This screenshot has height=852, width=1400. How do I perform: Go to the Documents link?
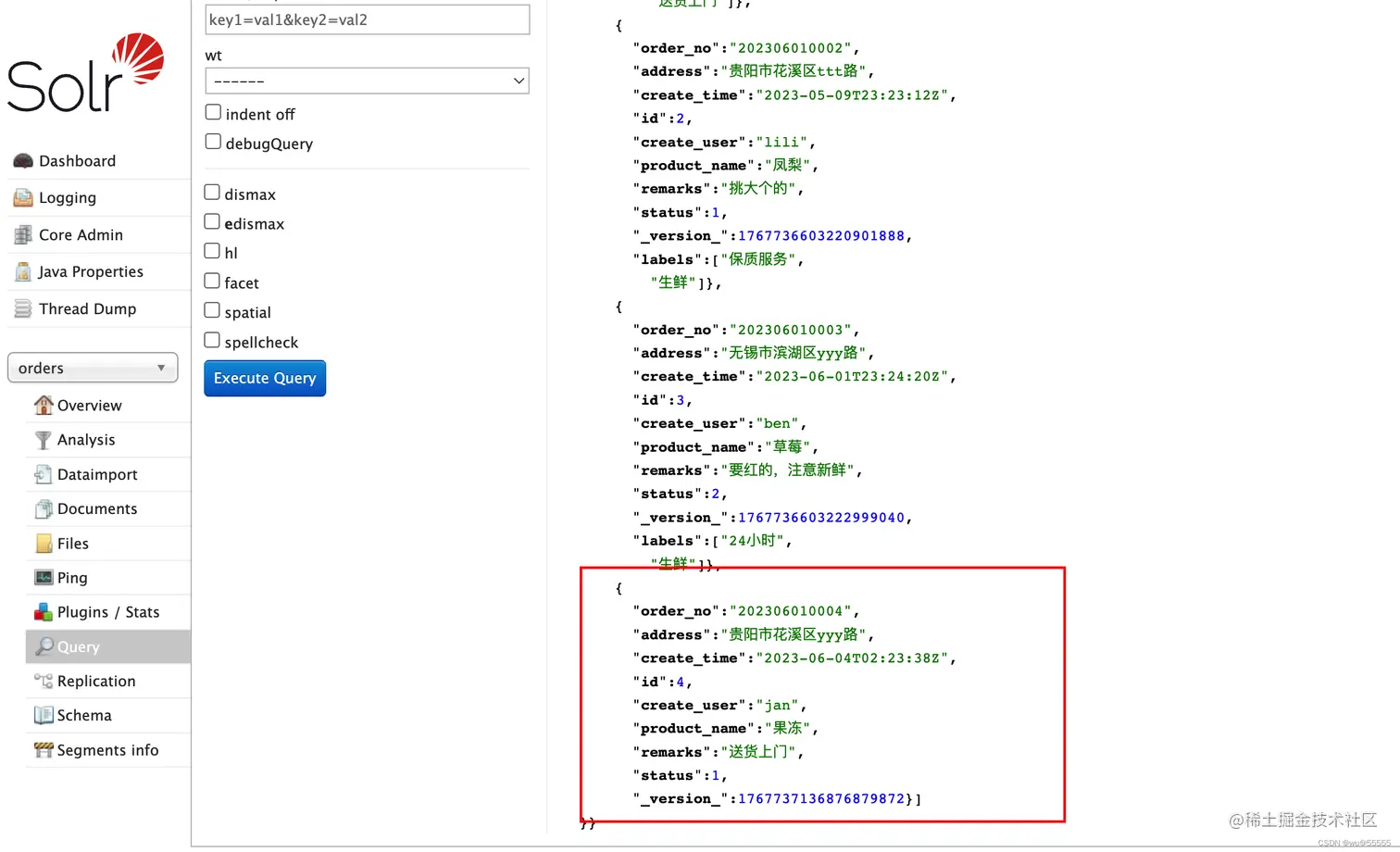tap(97, 508)
